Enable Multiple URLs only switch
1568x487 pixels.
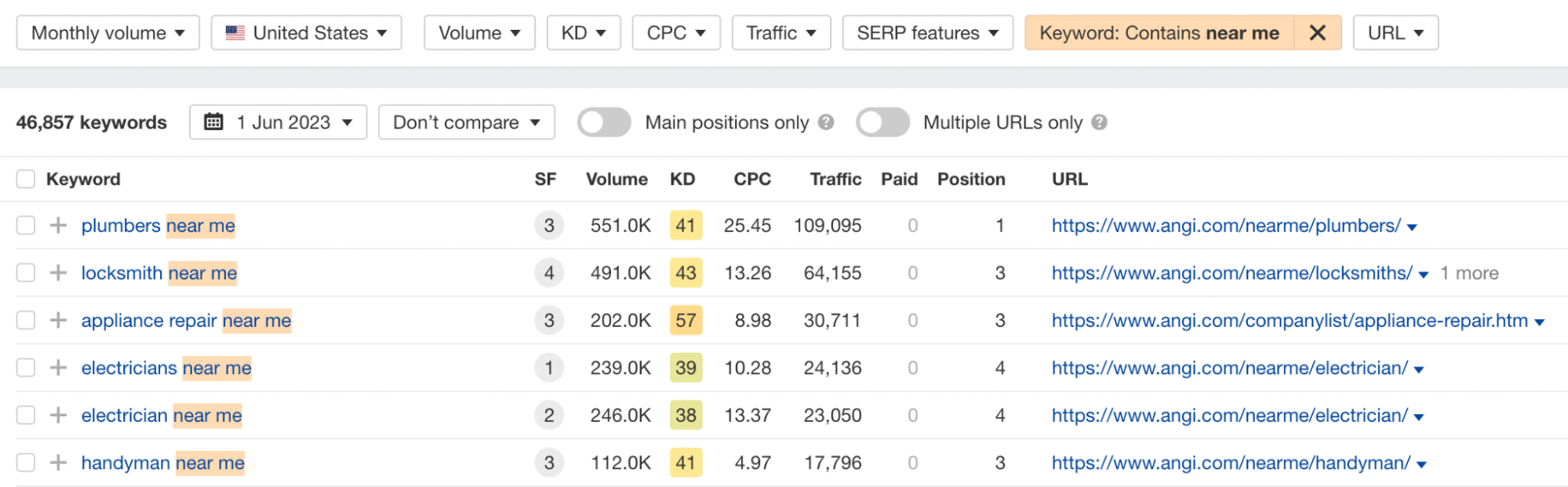[x=882, y=122]
